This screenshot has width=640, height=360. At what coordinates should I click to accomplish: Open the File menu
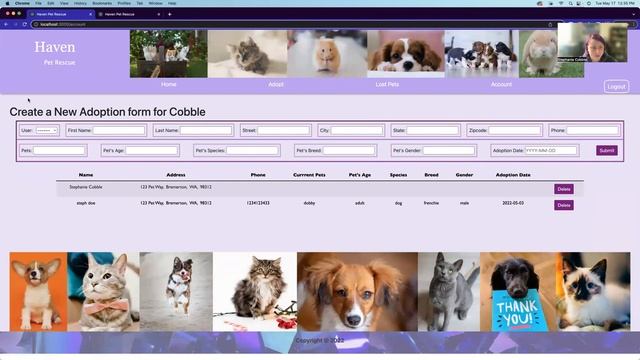[x=38, y=3]
